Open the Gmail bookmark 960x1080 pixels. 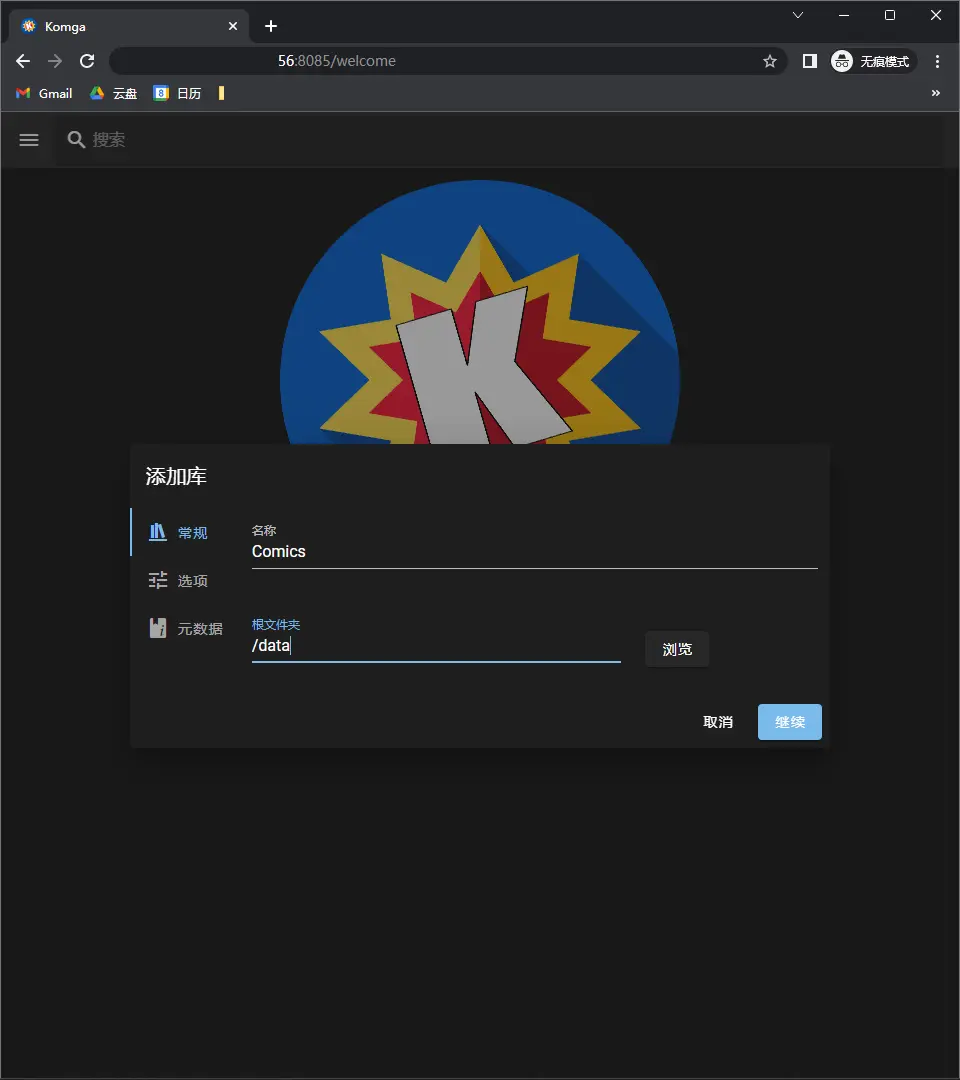click(x=44, y=94)
